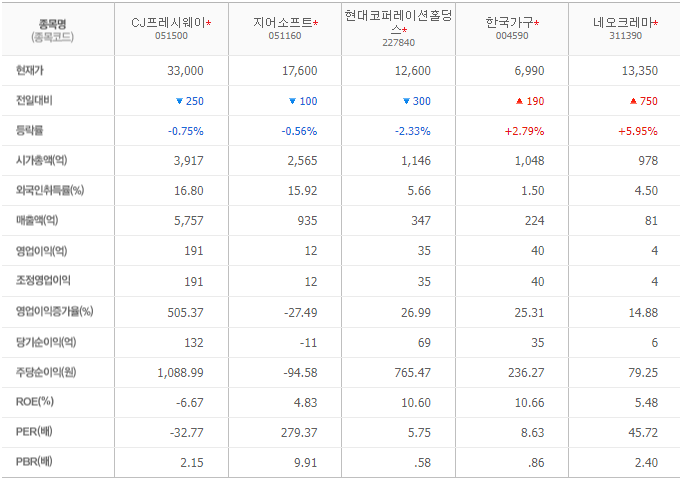The height and width of the screenshot is (479, 680).
Task: Click the 영업이익(억) row label
Action: coord(42,251)
